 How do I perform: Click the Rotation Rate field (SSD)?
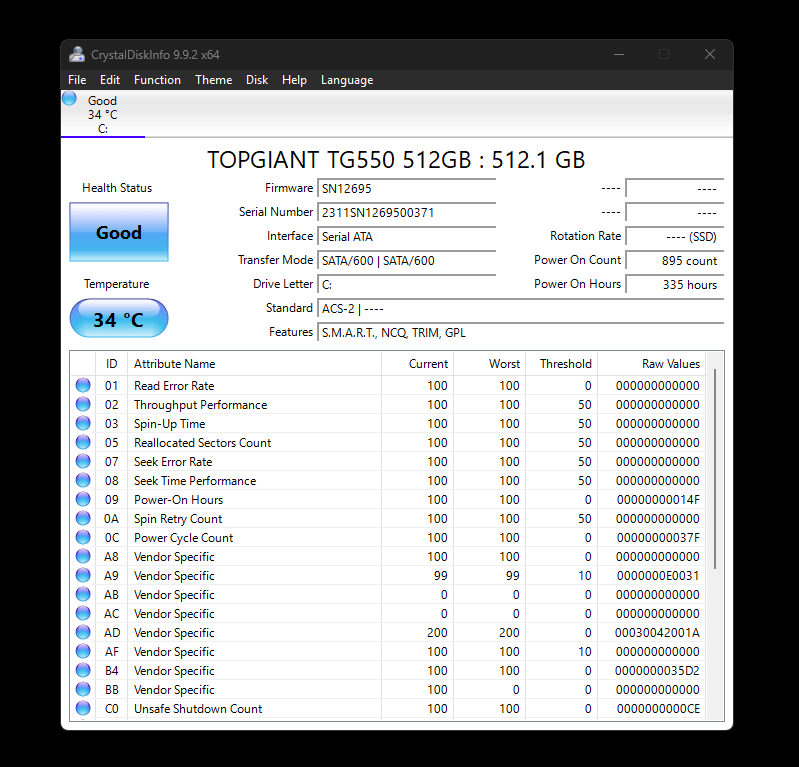click(x=675, y=236)
